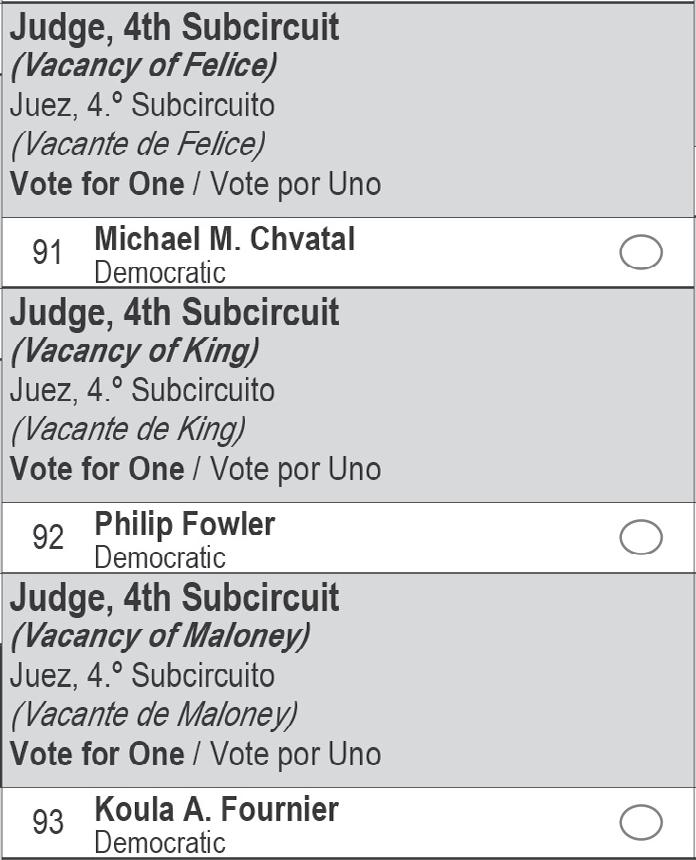This screenshot has height=860, width=696.
Task: Select ballot number 93
Action: 47,822
